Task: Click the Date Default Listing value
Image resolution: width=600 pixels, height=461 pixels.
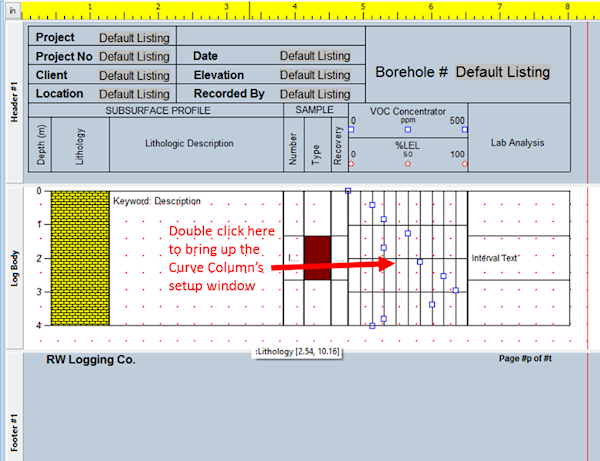Action: click(x=315, y=57)
